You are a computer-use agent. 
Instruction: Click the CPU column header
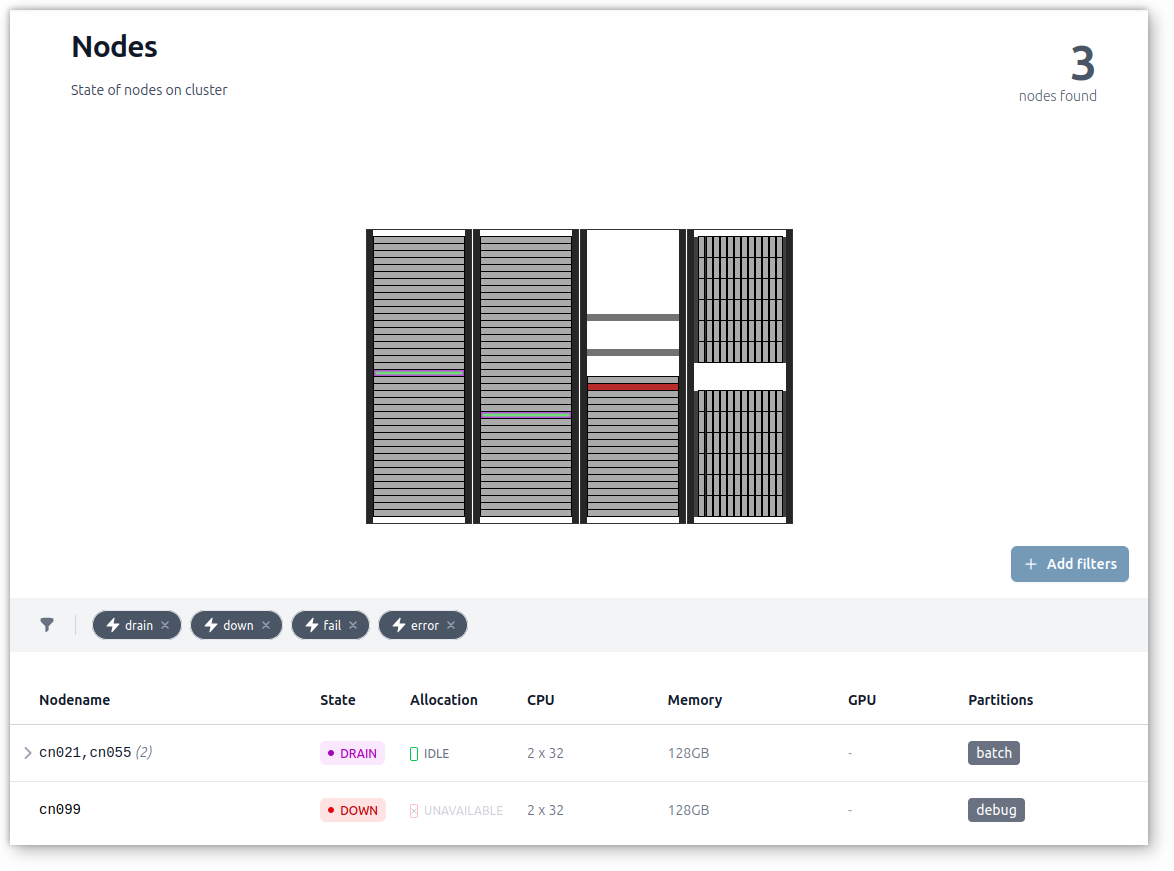point(541,699)
